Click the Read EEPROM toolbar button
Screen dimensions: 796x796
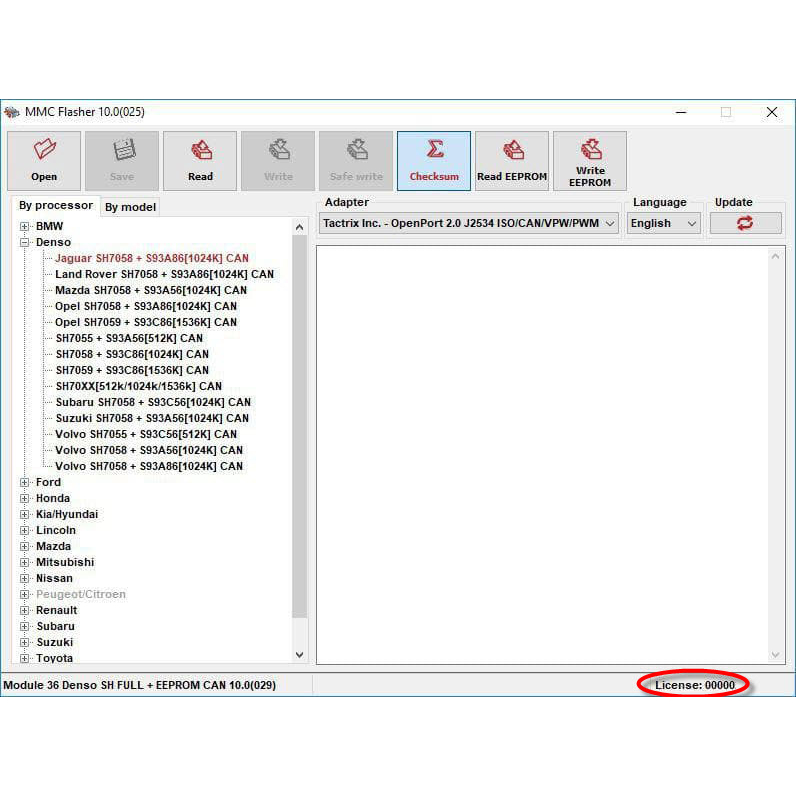(x=512, y=161)
